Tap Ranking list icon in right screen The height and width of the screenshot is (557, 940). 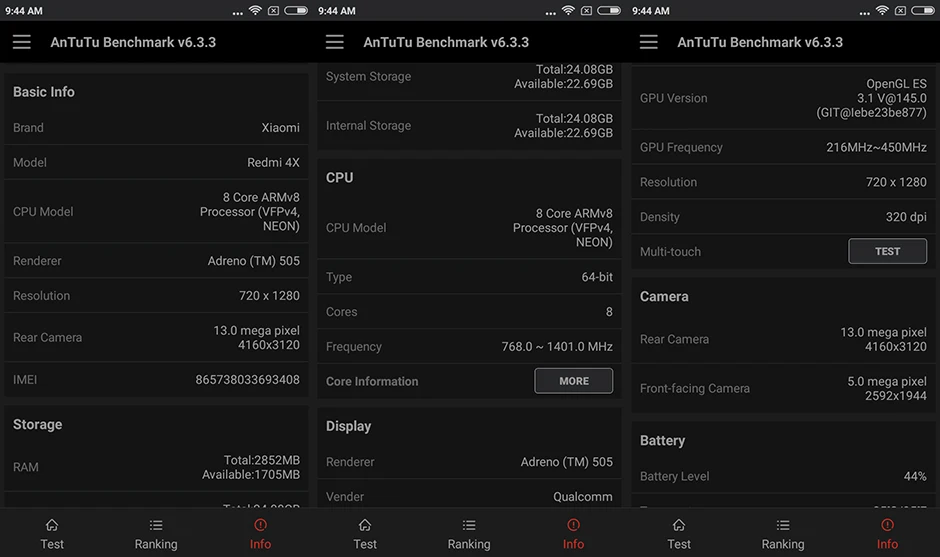tap(783, 525)
